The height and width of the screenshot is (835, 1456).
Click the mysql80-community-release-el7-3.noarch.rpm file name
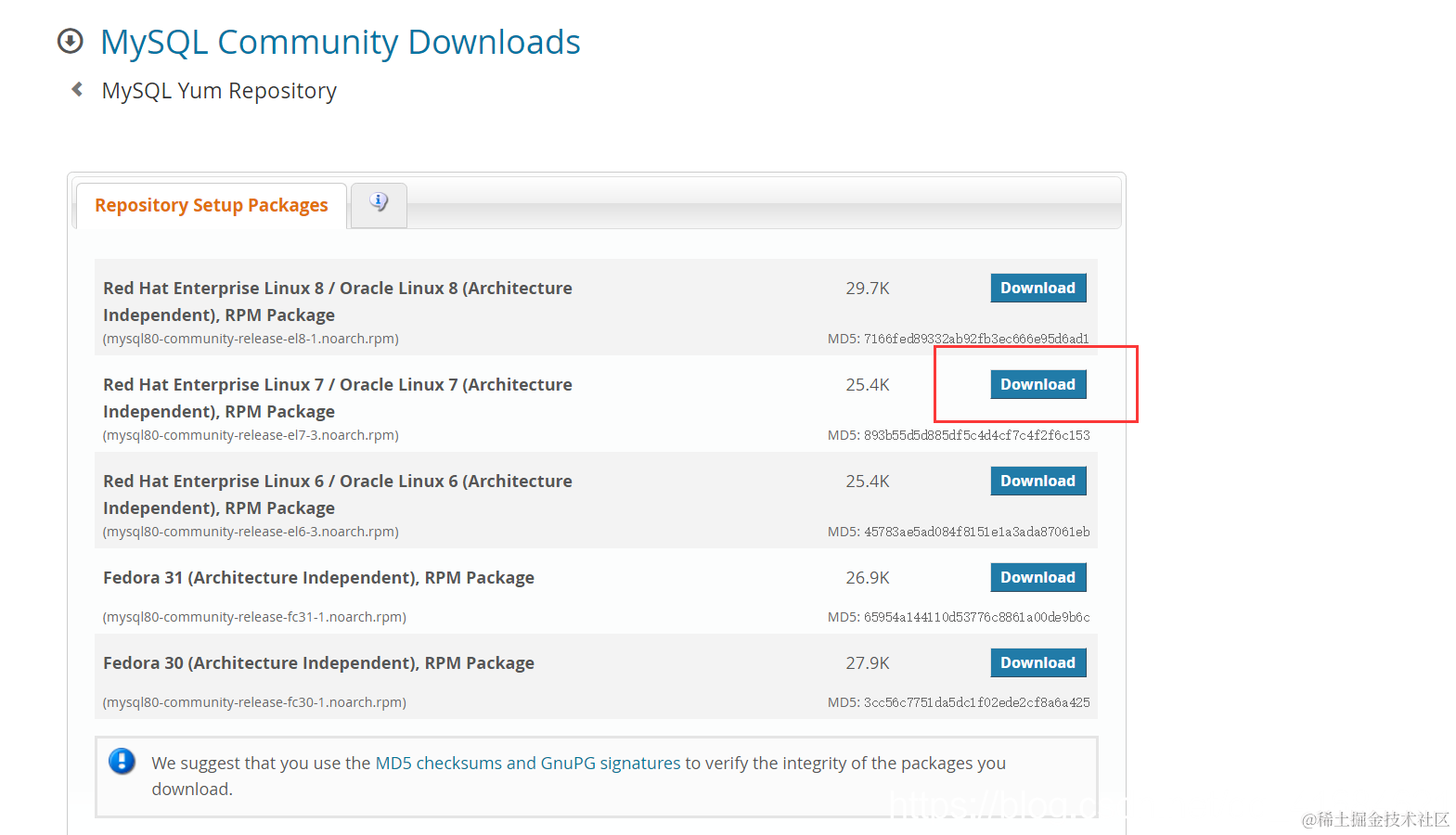click(x=251, y=435)
